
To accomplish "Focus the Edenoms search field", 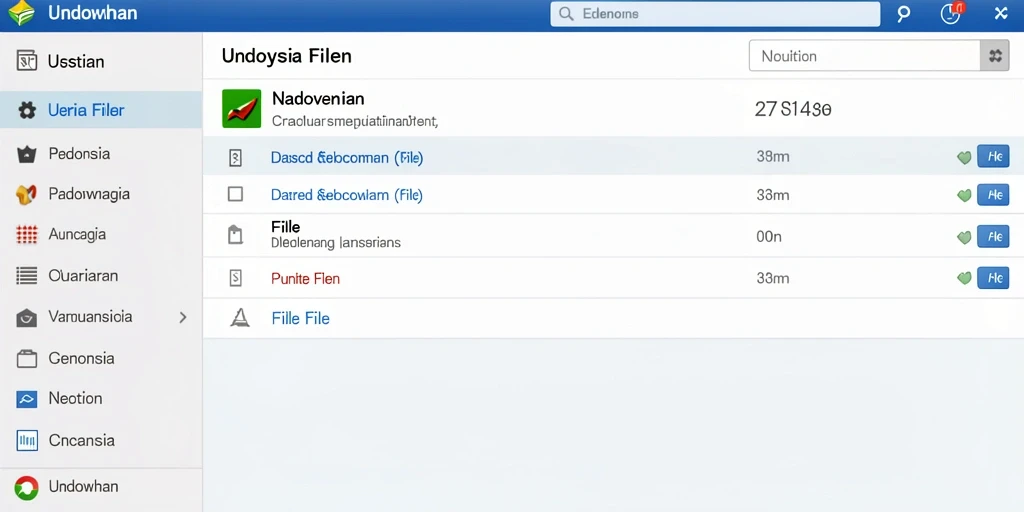I will click(715, 14).
